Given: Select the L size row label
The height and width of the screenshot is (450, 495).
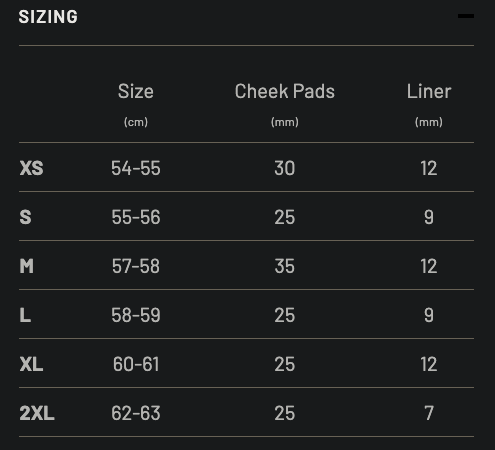Looking at the screenshot, I should pyautogui.click(x=25, y=315).
